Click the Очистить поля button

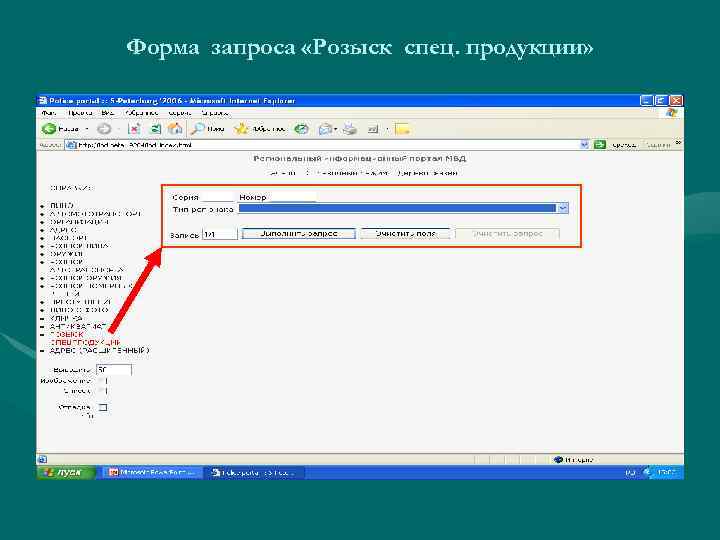tap(406, 234)
